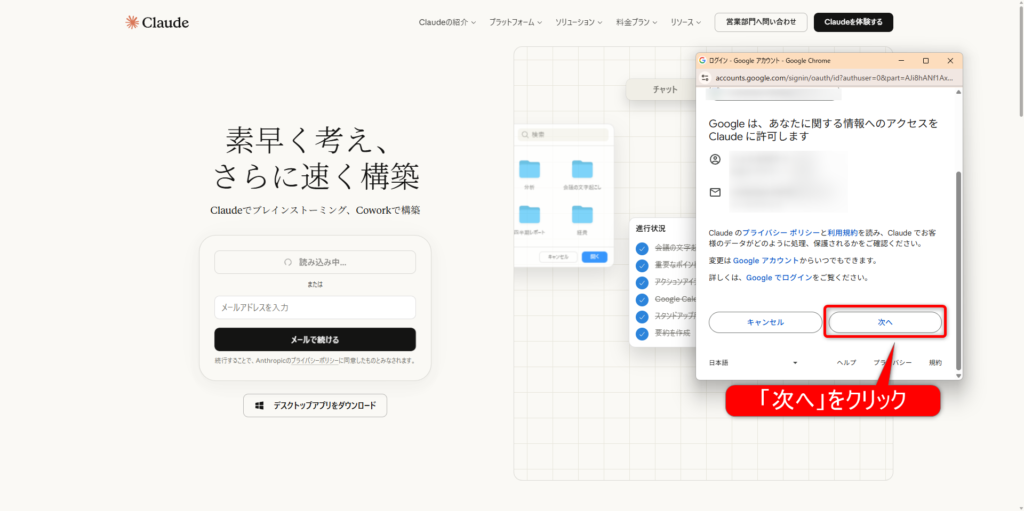Click the Google popup vertical scrollbar
This screenshot has width=1024, height=511.
[x=958, y=260]
